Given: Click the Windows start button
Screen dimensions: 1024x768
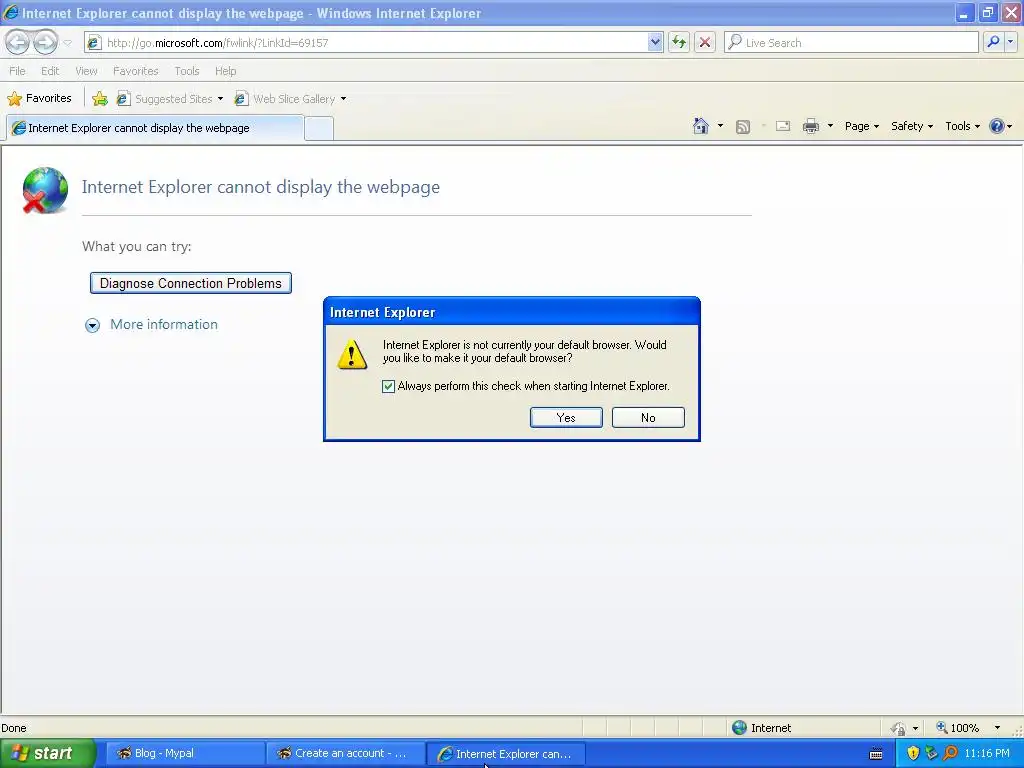Looking at the screenshot, I should click(x=48, y=753).
